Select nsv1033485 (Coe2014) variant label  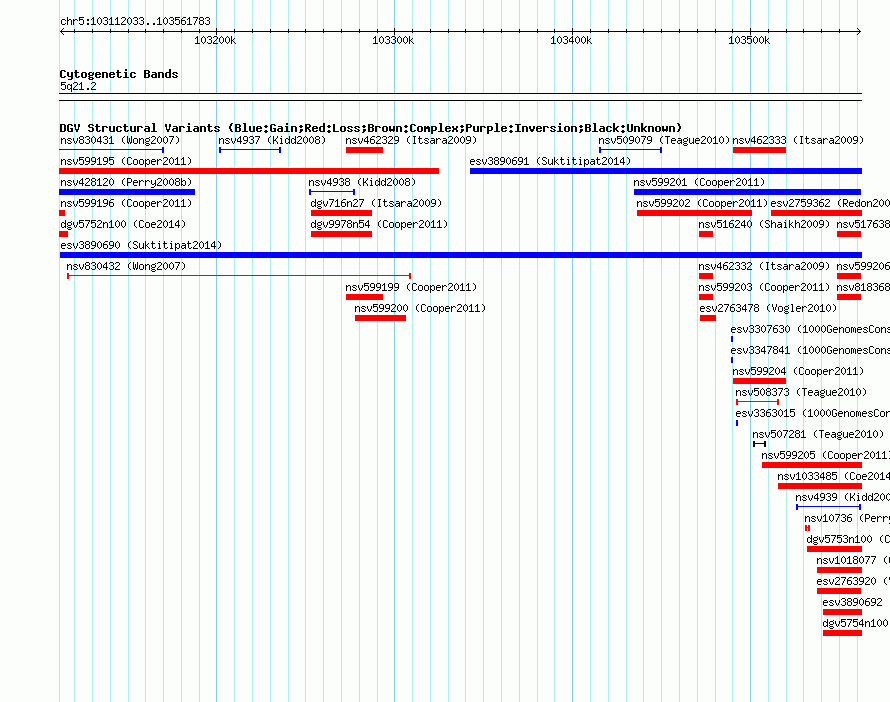[x=833, y=476]
